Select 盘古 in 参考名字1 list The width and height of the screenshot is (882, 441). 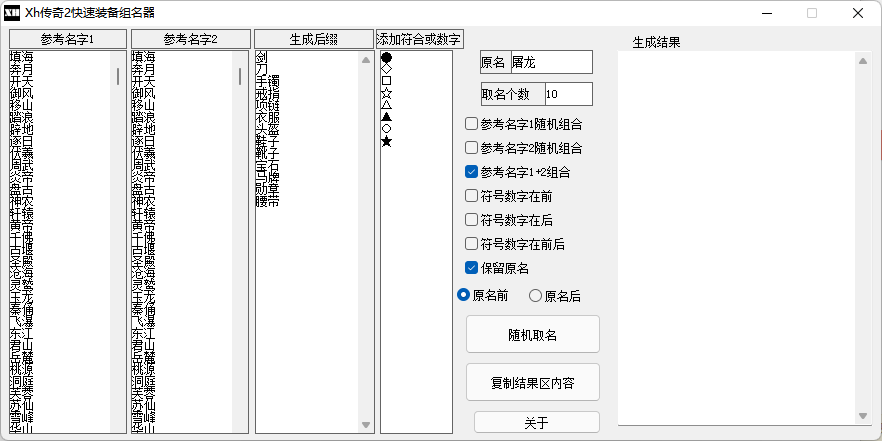(21, 190)
